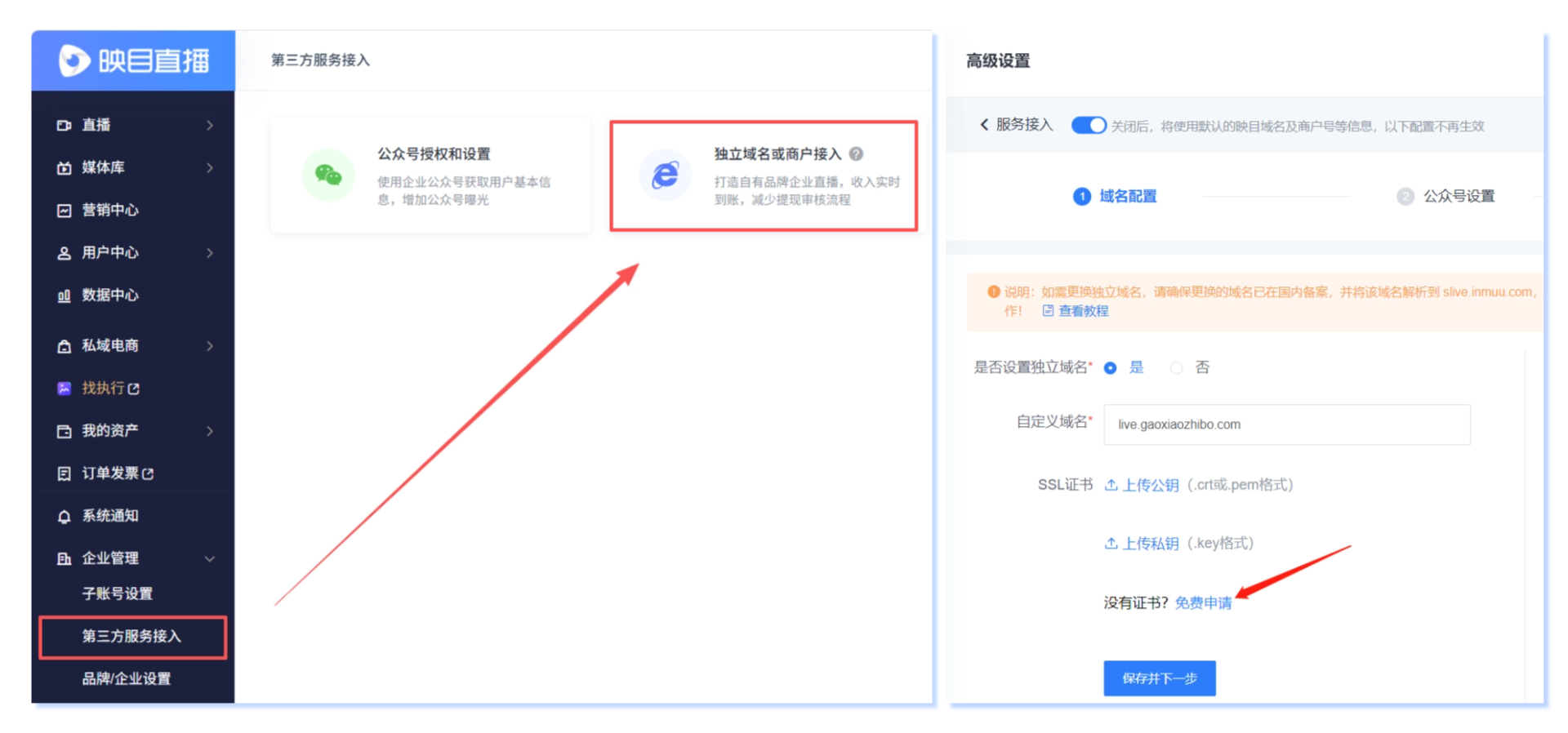Select 否 for independent domain
This screenshot has width=1568, height=733.
1176,368
